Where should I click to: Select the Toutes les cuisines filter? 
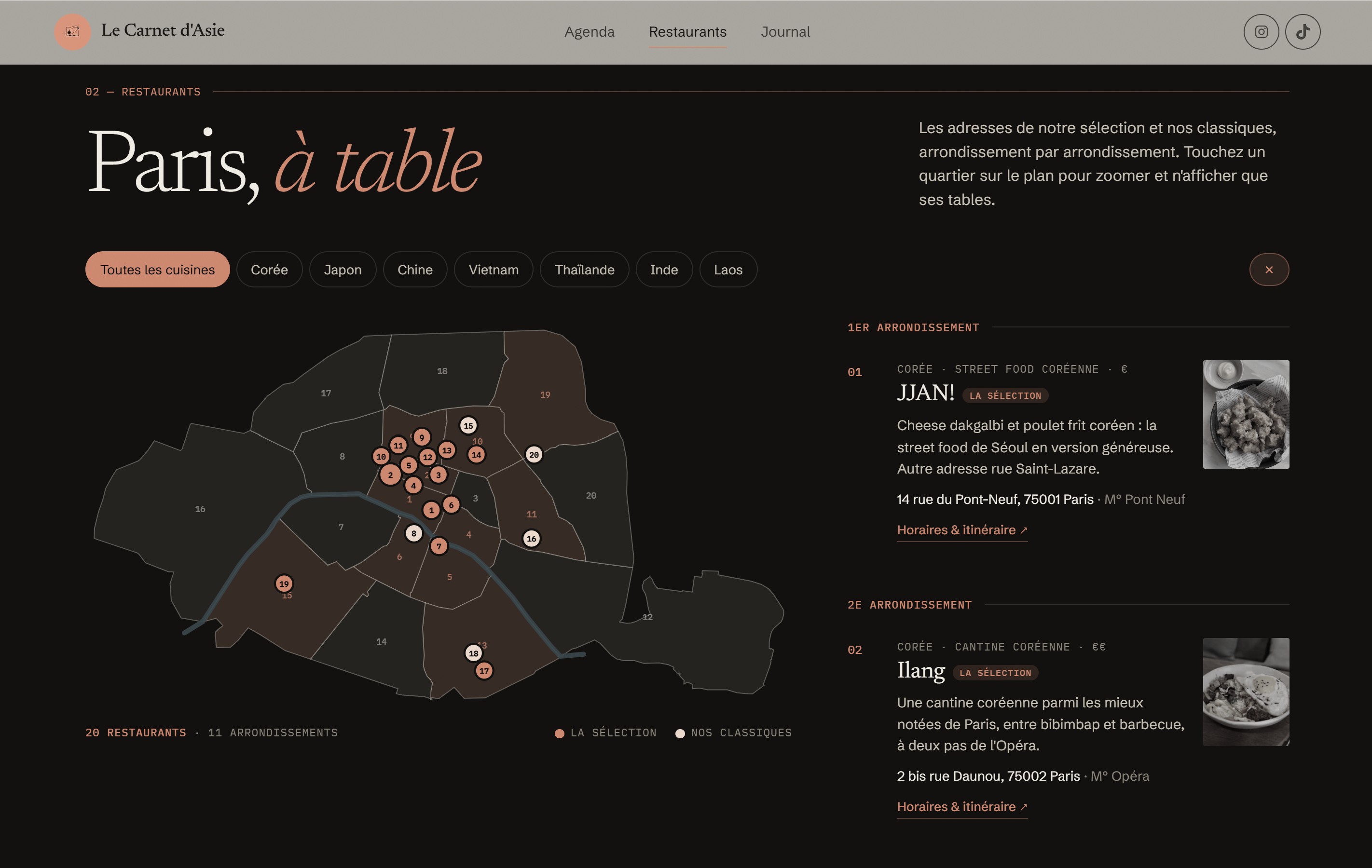(158, 270)
